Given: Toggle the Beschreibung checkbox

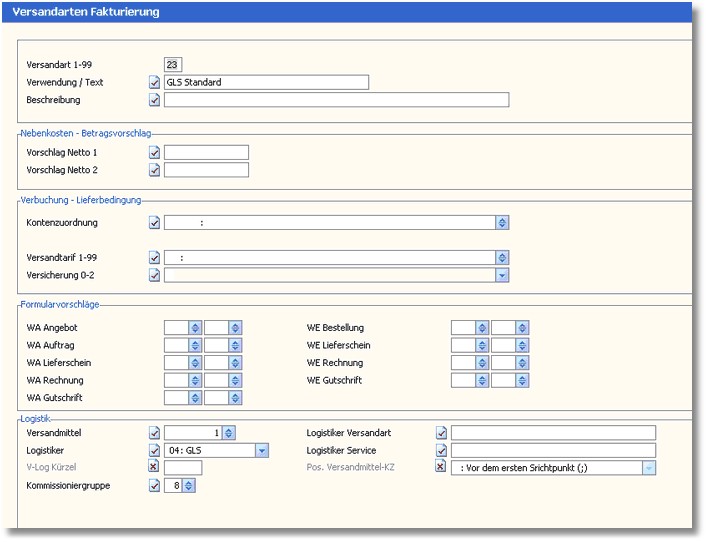Looking at the screenshot, I should [x=154, y=100].
